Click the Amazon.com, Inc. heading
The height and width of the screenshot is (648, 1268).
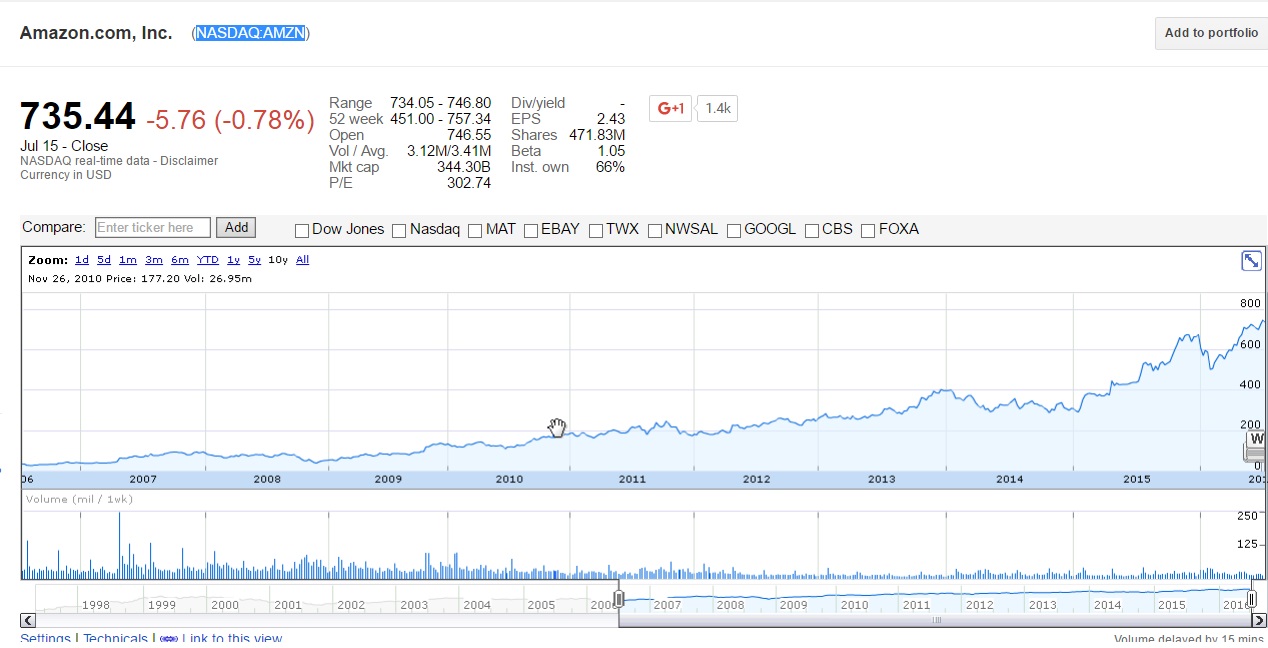tap(96, 33)
